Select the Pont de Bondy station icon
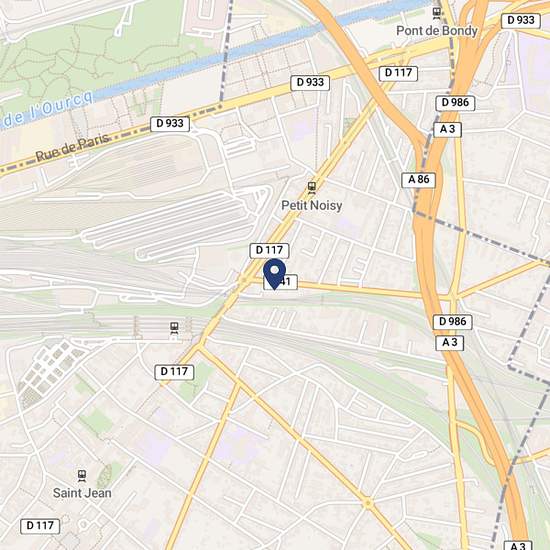 [x=437, y=13]
